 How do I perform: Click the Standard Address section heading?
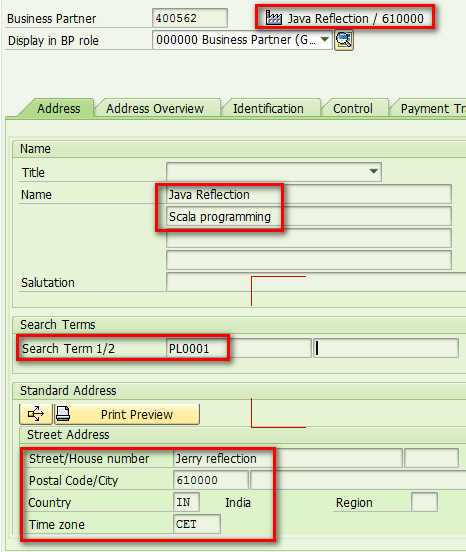pos(68,390)
